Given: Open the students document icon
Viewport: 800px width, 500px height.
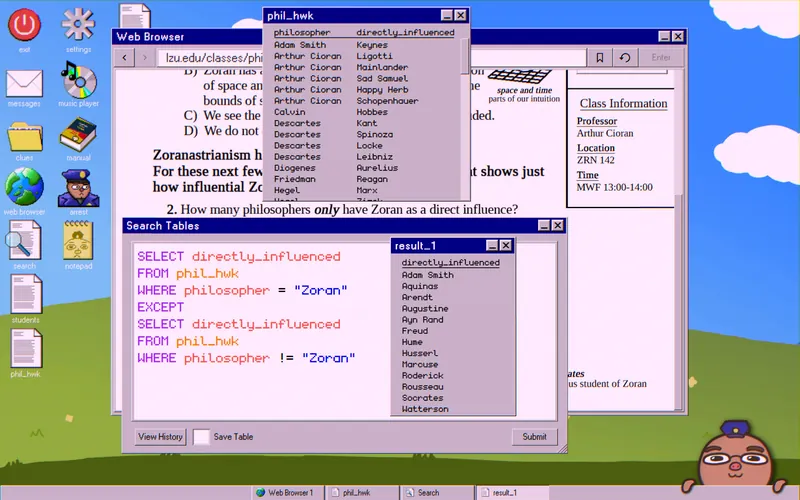Looking at the screenshot, I should point(26,294).
